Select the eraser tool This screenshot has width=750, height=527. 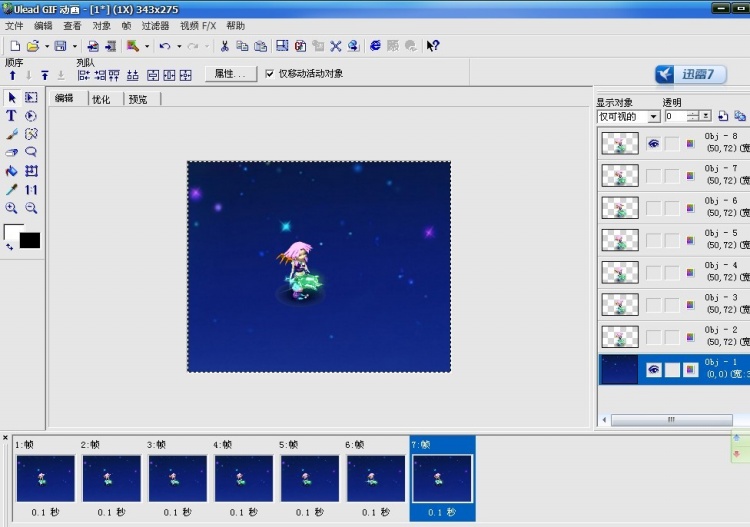point(12,153)
